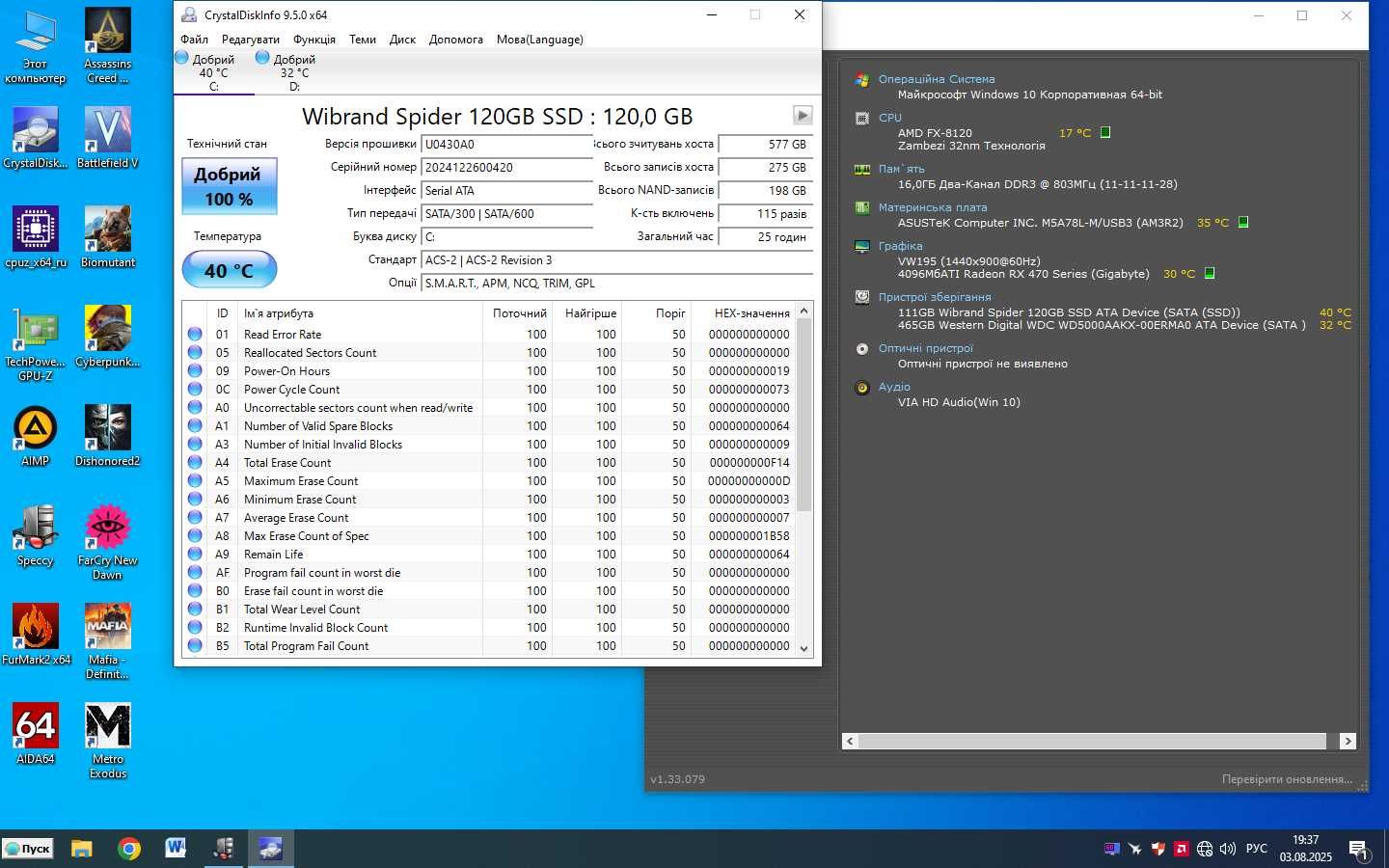The width and height of the screenshot is (1389, 868).
Task: Click the SMART table scroll up arrow
Action: click(804, 311)
